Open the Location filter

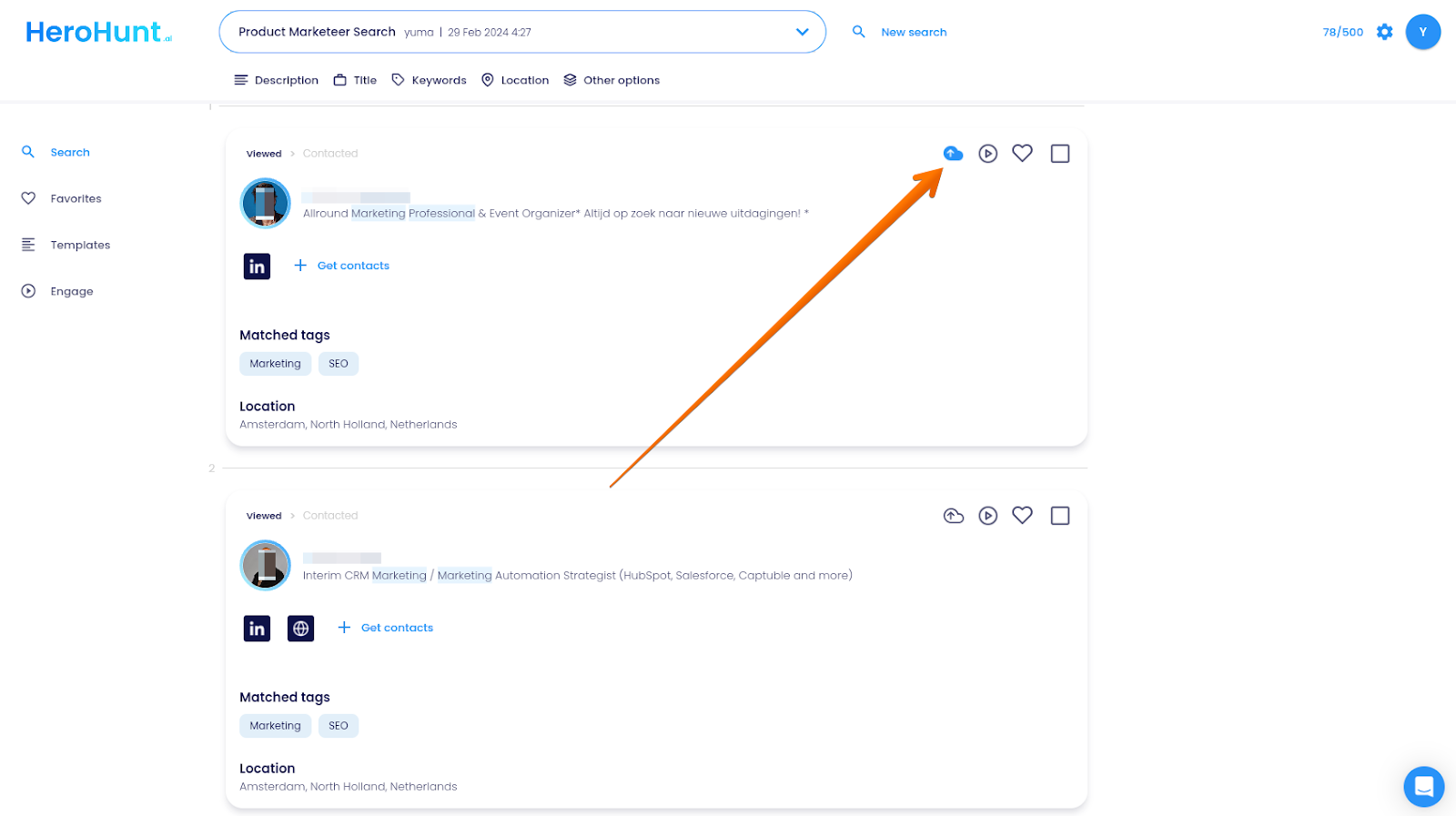click(515, 80)
